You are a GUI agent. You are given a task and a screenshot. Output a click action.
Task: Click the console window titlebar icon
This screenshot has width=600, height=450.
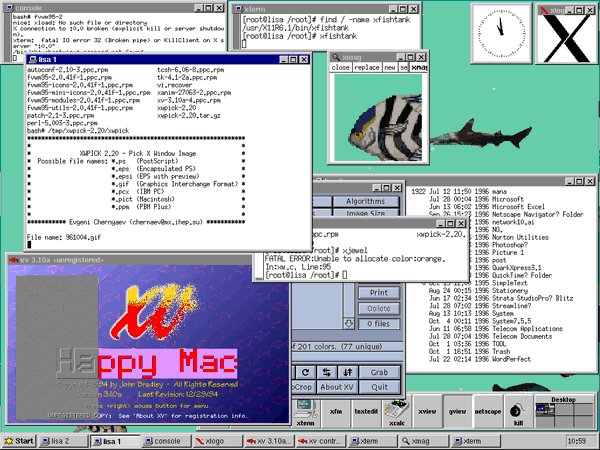coord(10,8)
